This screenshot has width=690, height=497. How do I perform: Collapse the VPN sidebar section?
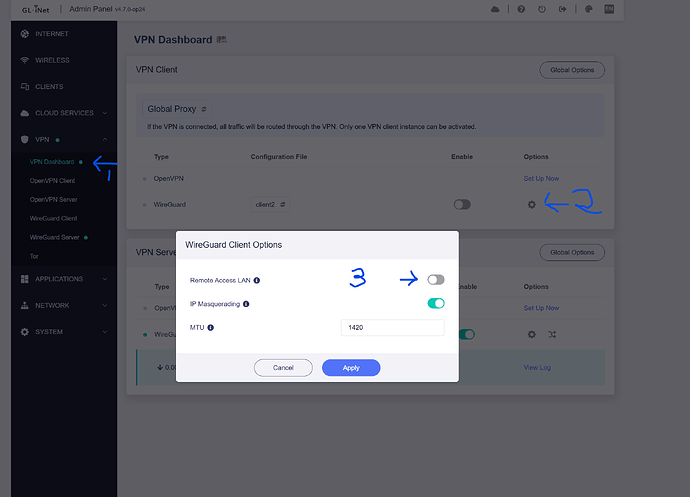point(106,139)
